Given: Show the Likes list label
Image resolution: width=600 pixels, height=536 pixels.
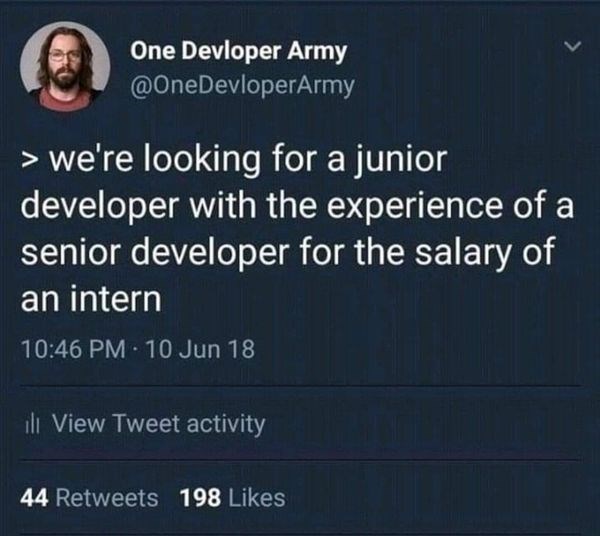Looking at the screenshot, I should click(x=257, y=497).
